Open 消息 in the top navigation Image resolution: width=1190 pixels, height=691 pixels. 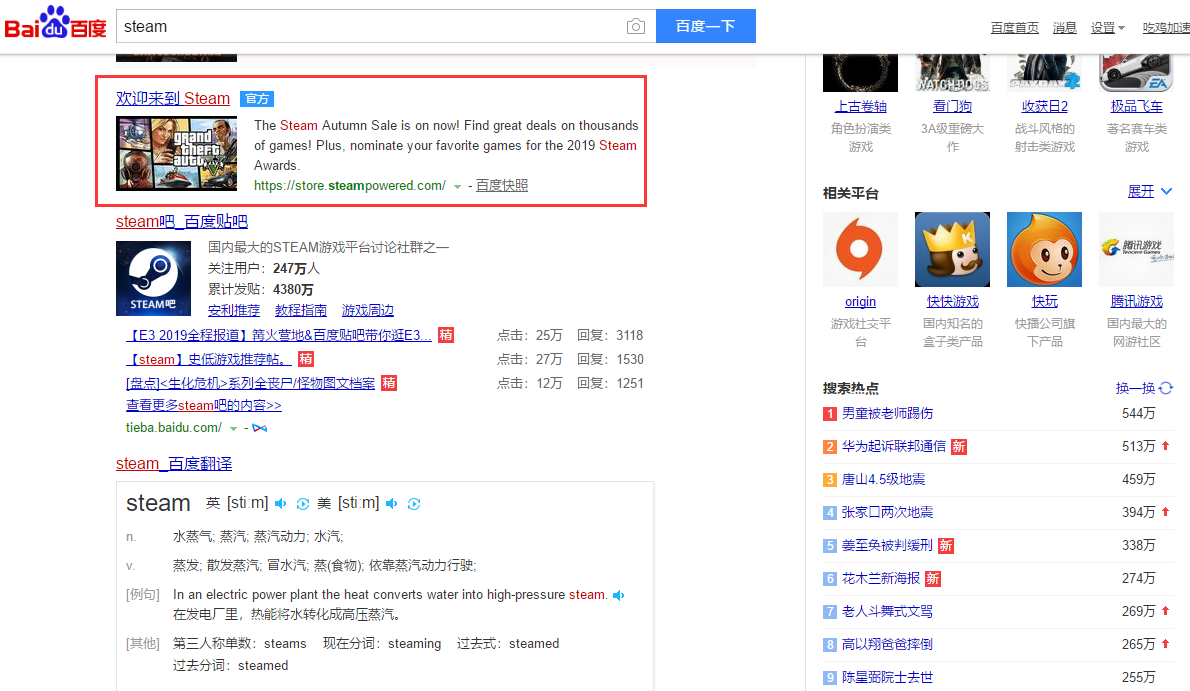(1065, 27)
